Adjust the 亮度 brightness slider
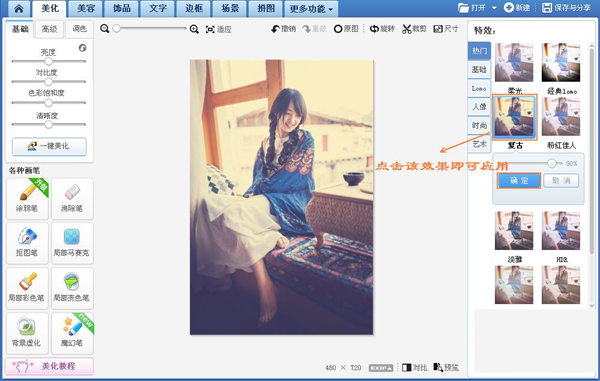600x381 pixels. coord(48,61)
